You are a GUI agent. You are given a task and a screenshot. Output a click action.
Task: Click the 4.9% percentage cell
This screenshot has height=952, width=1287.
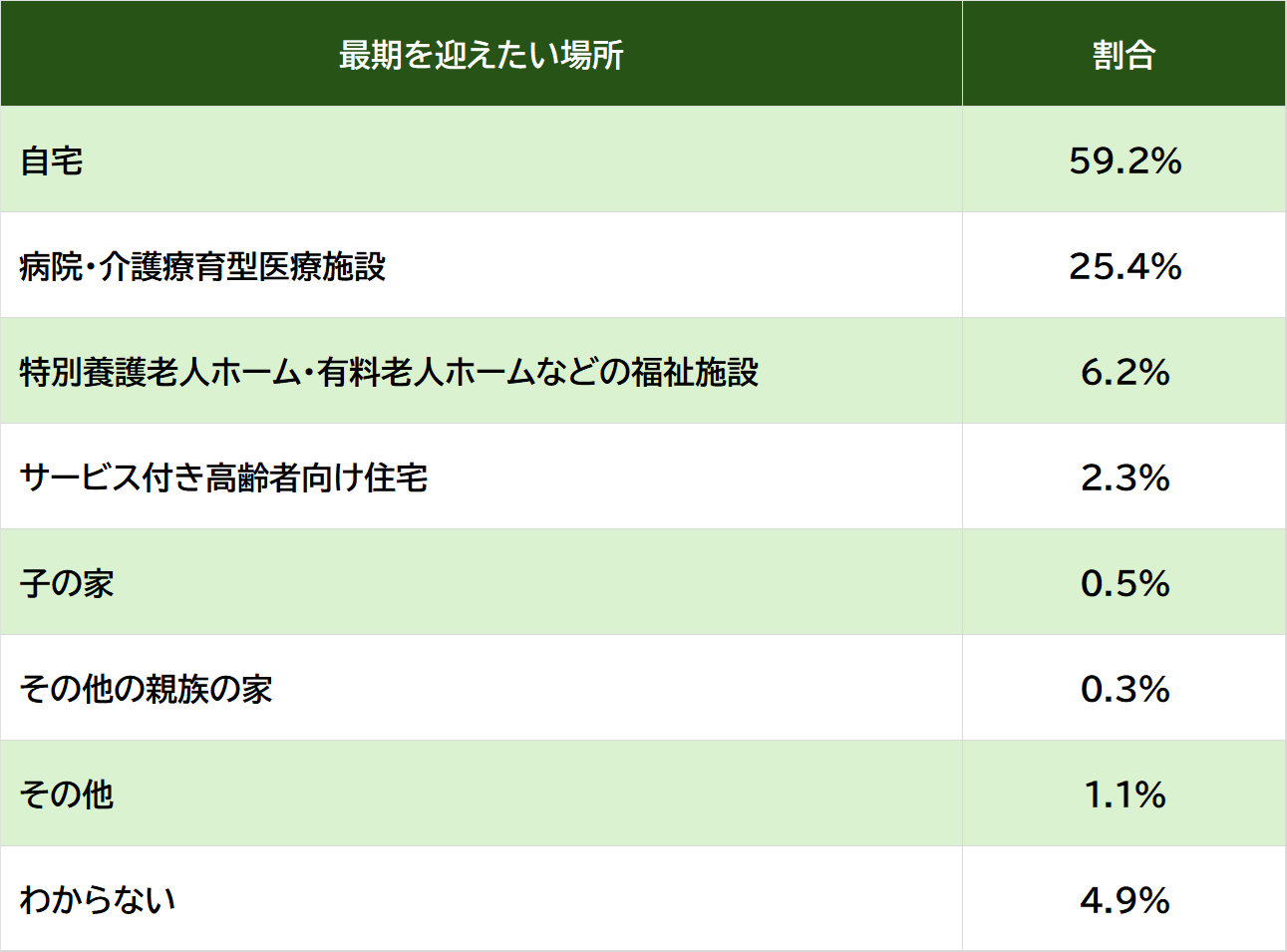click(1125, 900)
